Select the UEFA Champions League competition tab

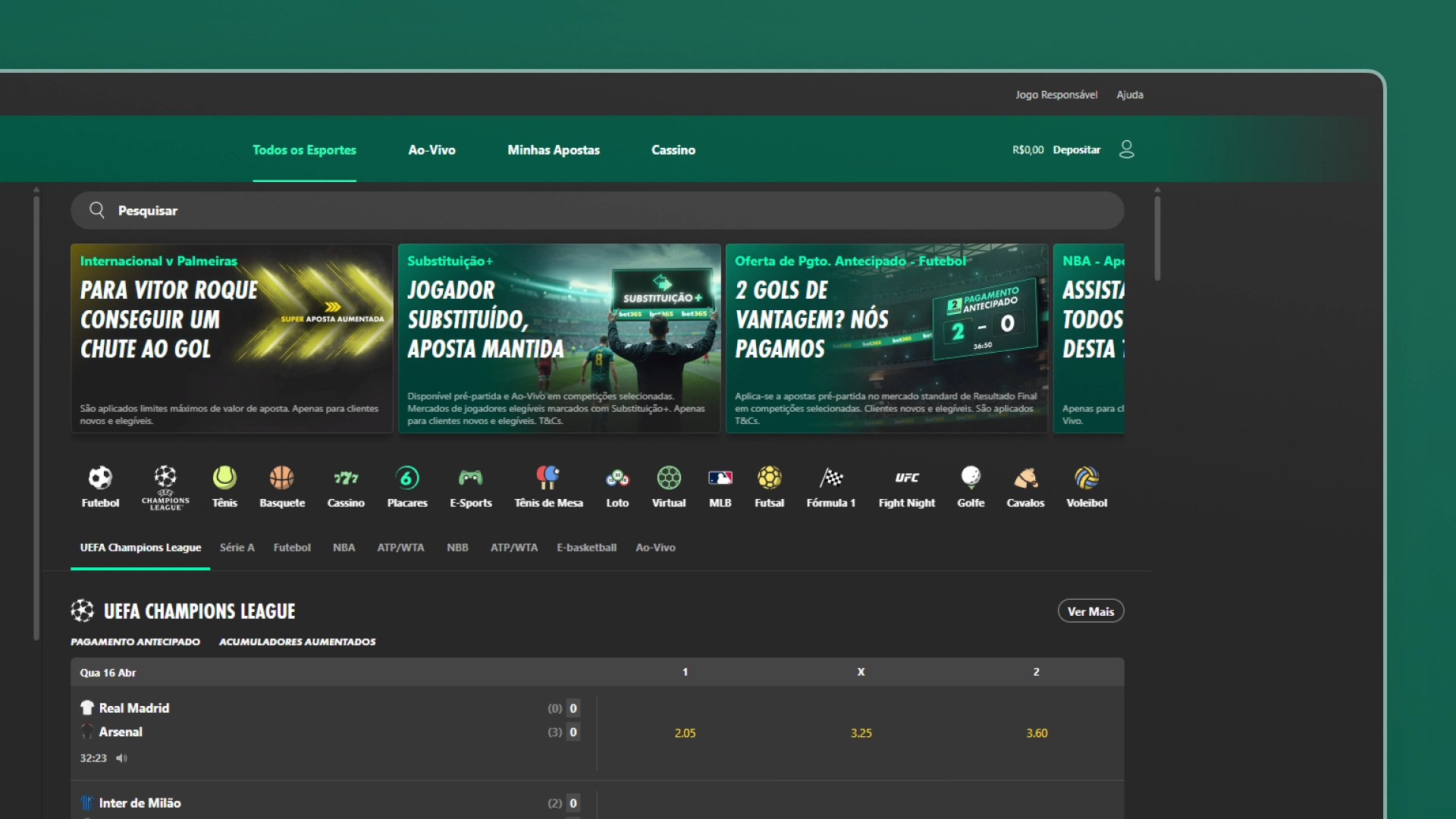[140, 548]
